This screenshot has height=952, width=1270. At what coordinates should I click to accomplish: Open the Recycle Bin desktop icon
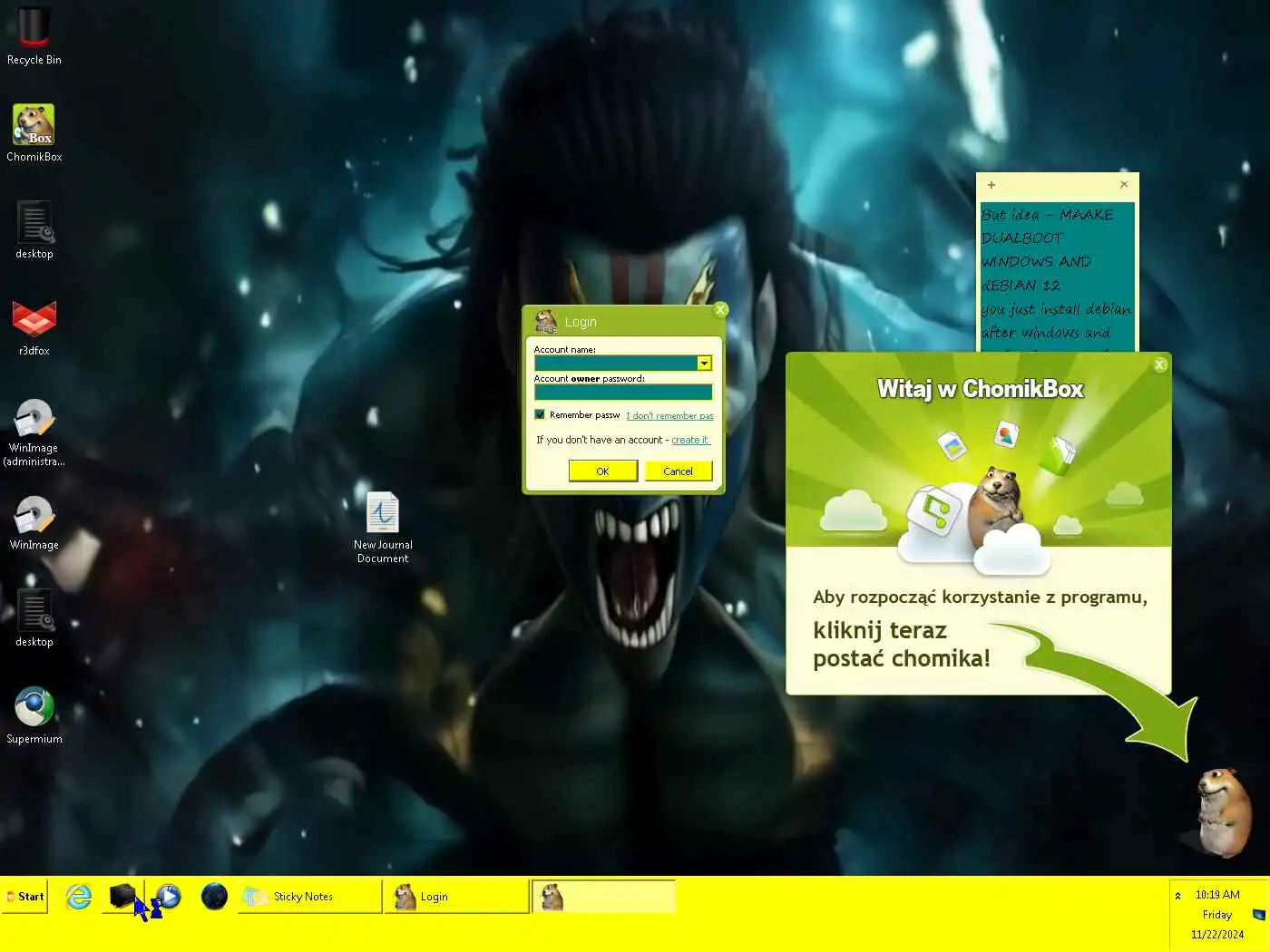coord(34,34)
